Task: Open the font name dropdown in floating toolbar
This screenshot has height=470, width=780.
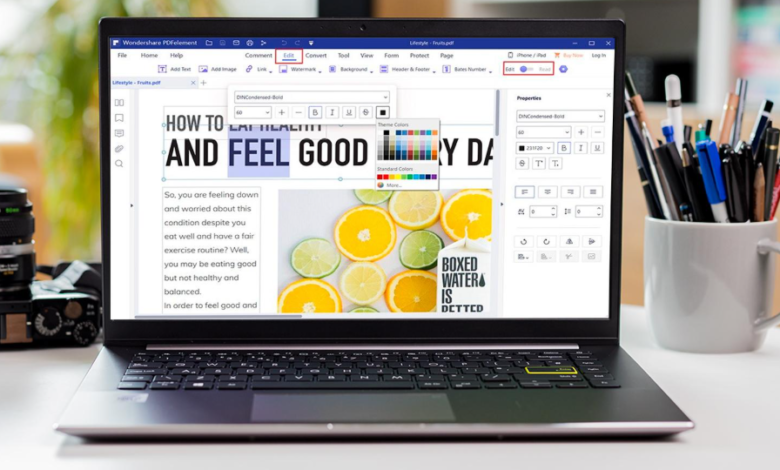Action: pos(312,97)
